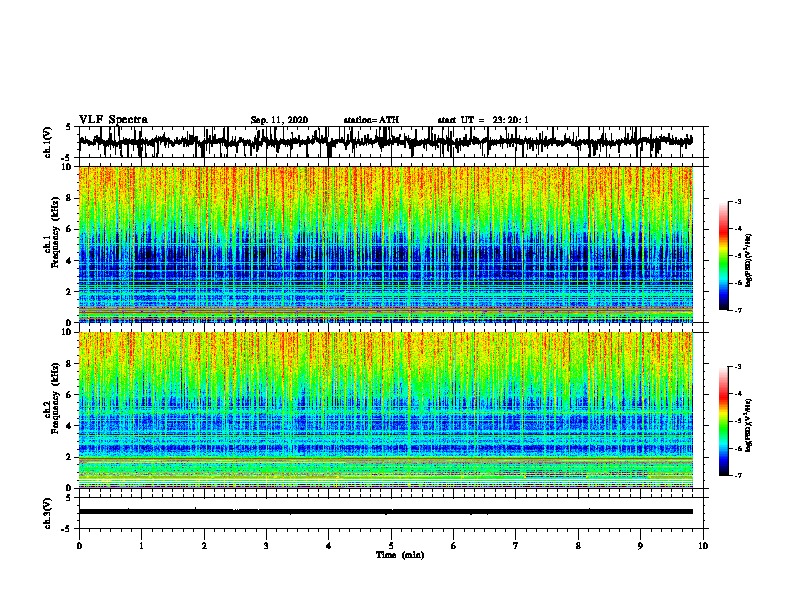Viewport: 792px width, 612px height.
Task: Click the ch.2 spectrogram color scale bar
Action: click(x=723, y=421)
